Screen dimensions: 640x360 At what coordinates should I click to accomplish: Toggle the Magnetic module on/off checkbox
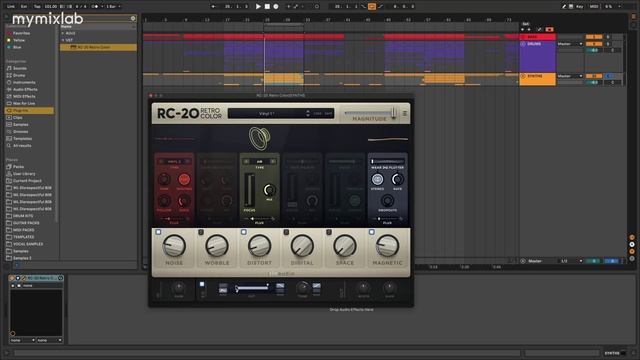point(371,232)
